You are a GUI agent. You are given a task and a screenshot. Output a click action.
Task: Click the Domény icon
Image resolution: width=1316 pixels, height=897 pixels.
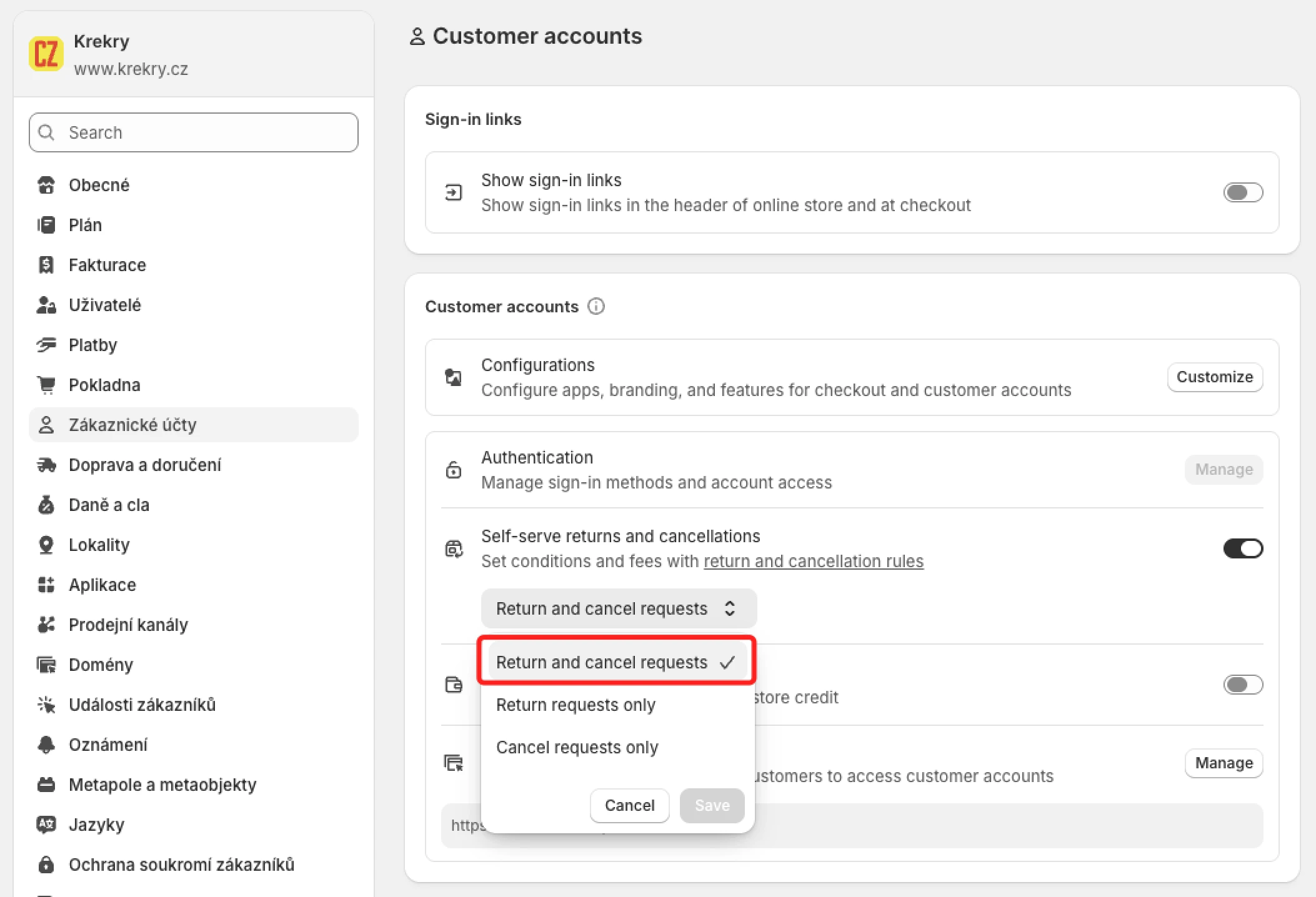pos(46,665)
